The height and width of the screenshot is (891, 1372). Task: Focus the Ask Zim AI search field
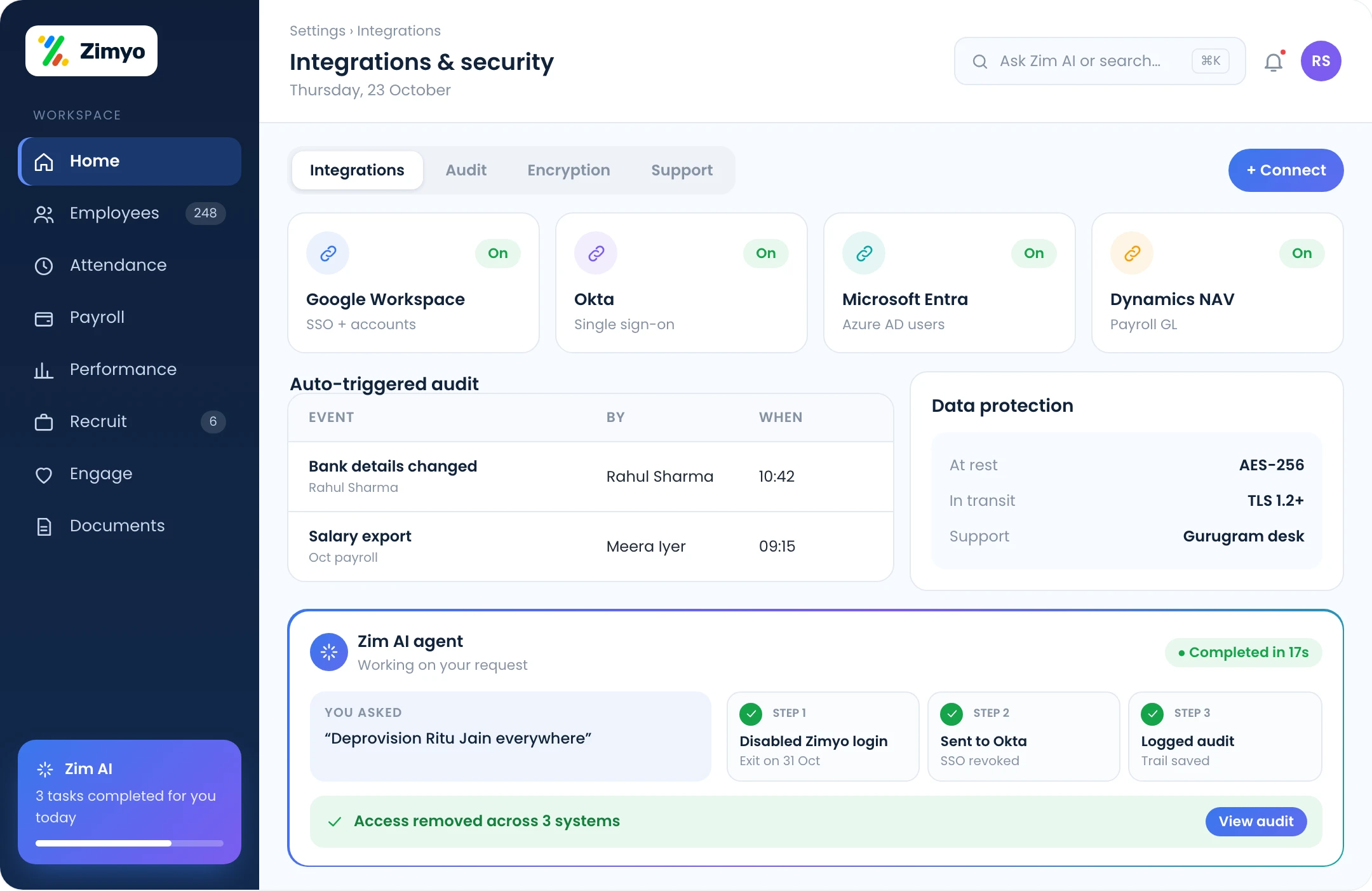click(1100, 61)
